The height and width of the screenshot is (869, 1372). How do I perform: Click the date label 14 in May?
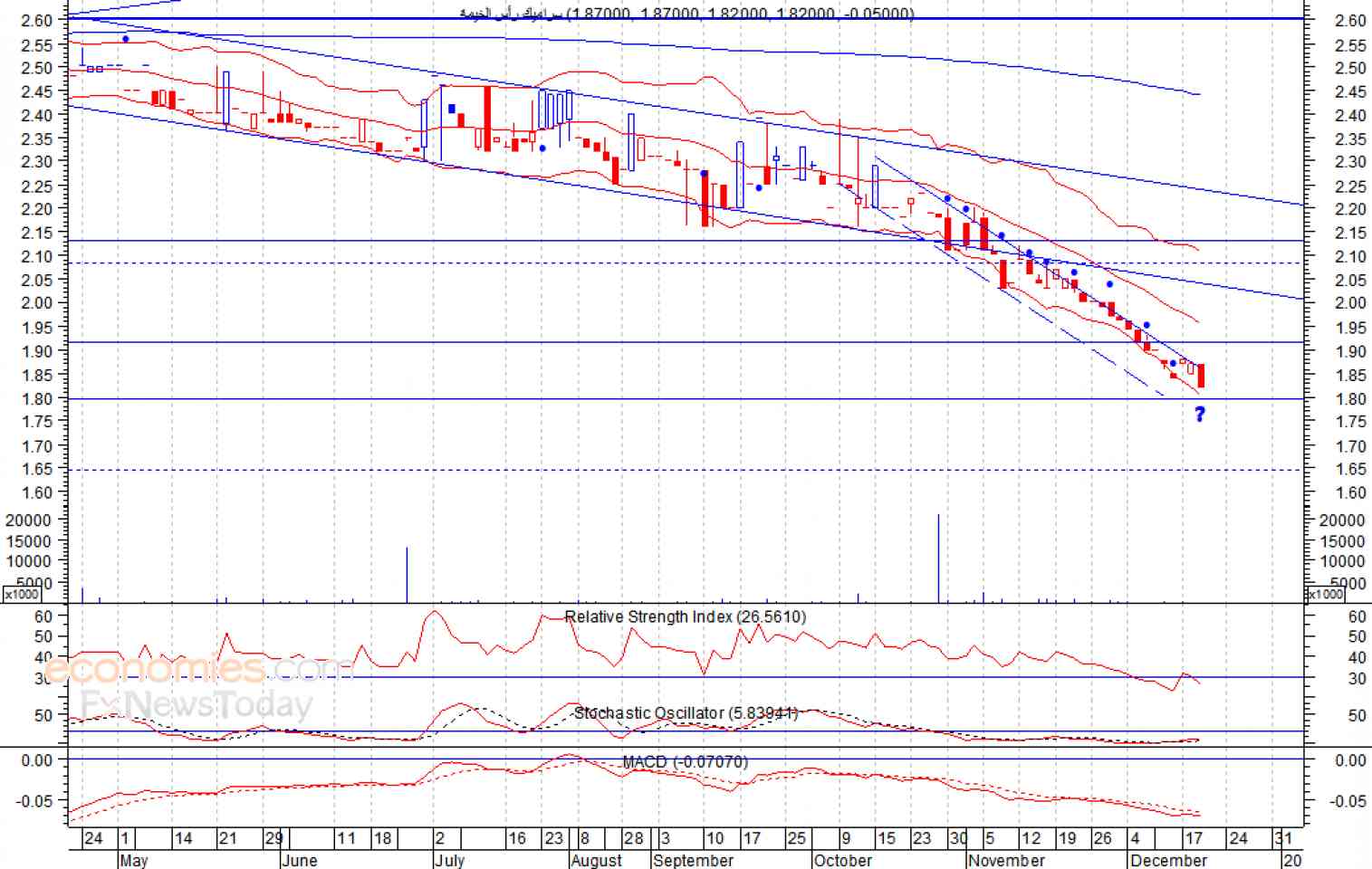click(183, 838)
